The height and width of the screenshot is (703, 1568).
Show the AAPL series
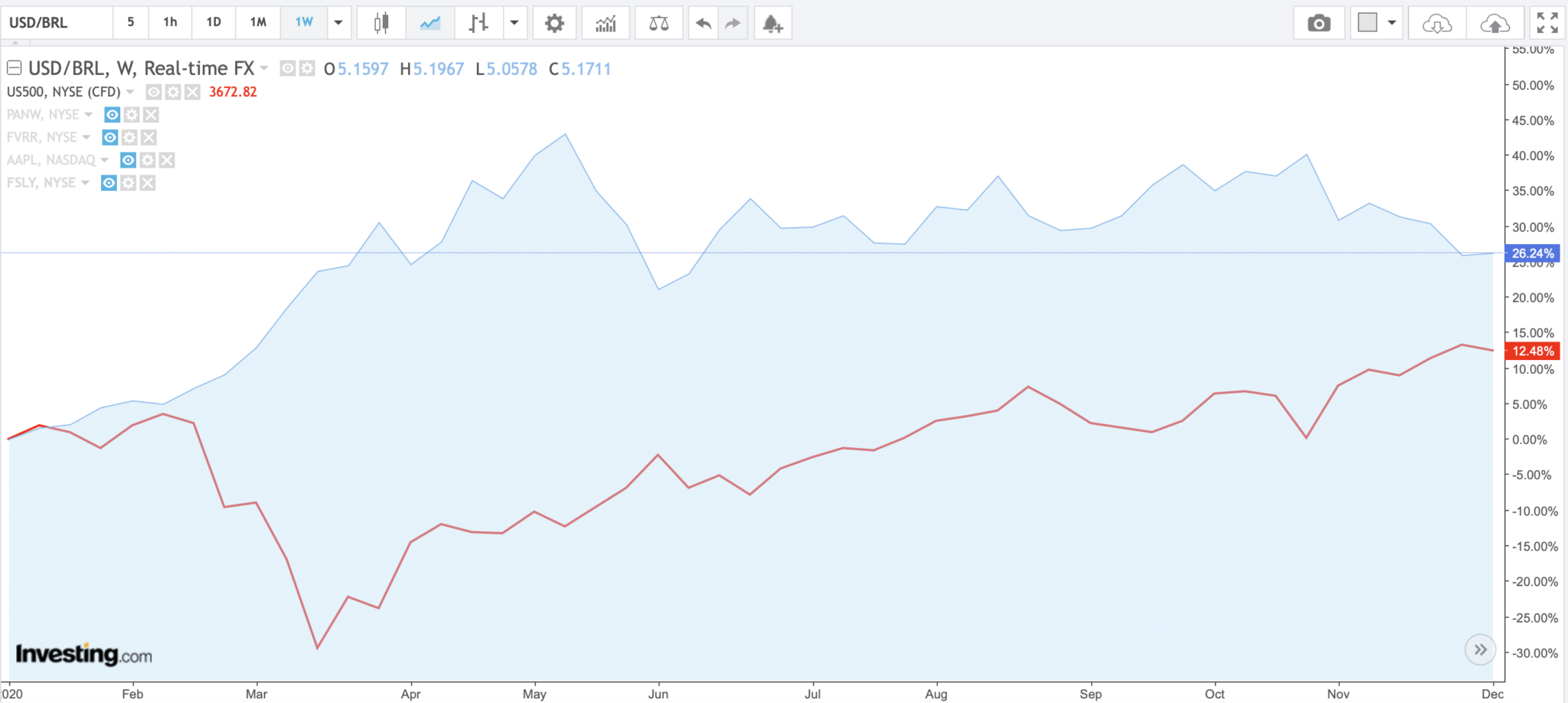(x=129, y=160)
